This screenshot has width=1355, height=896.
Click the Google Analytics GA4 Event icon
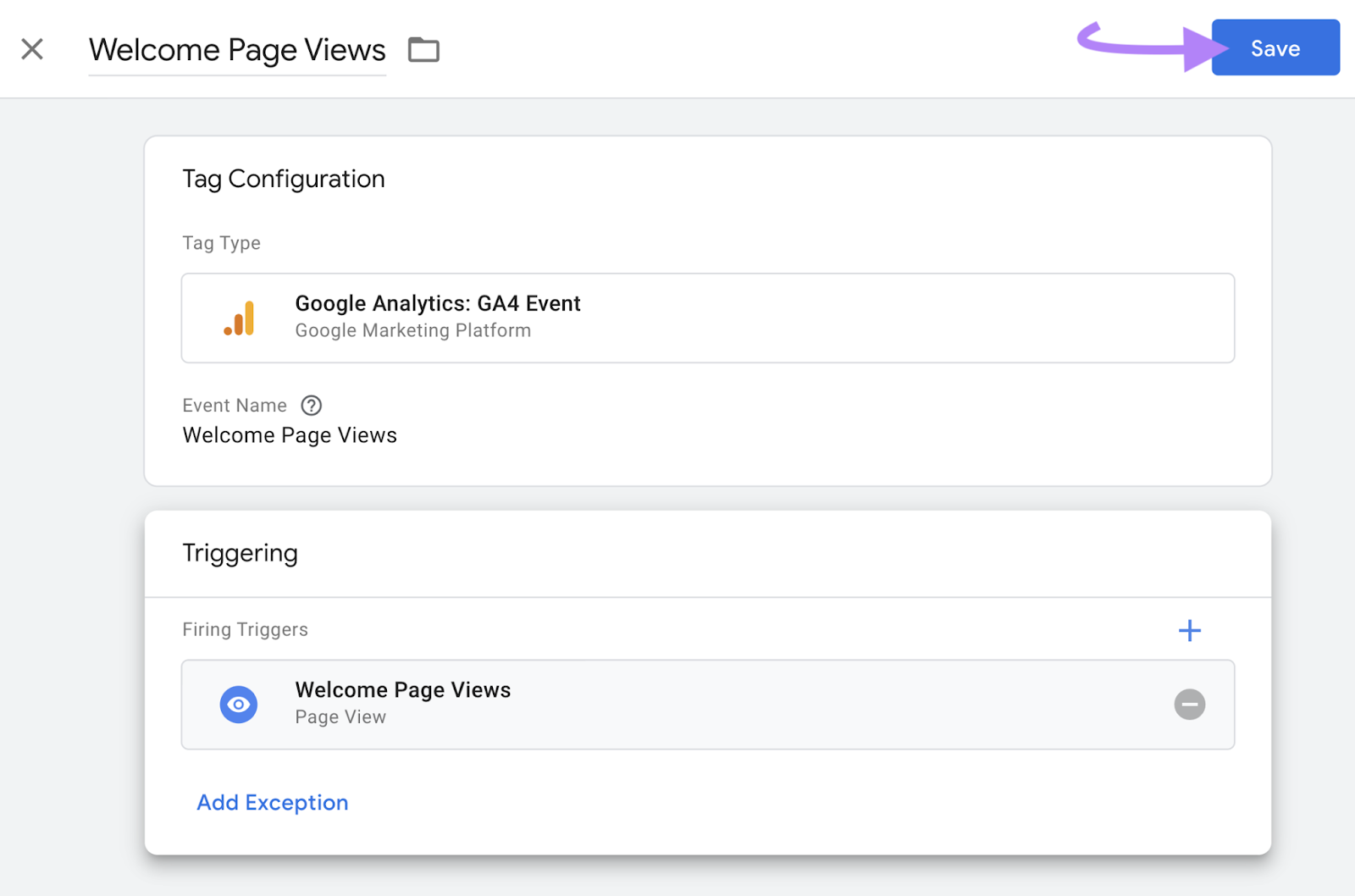(x=241, y=318)
